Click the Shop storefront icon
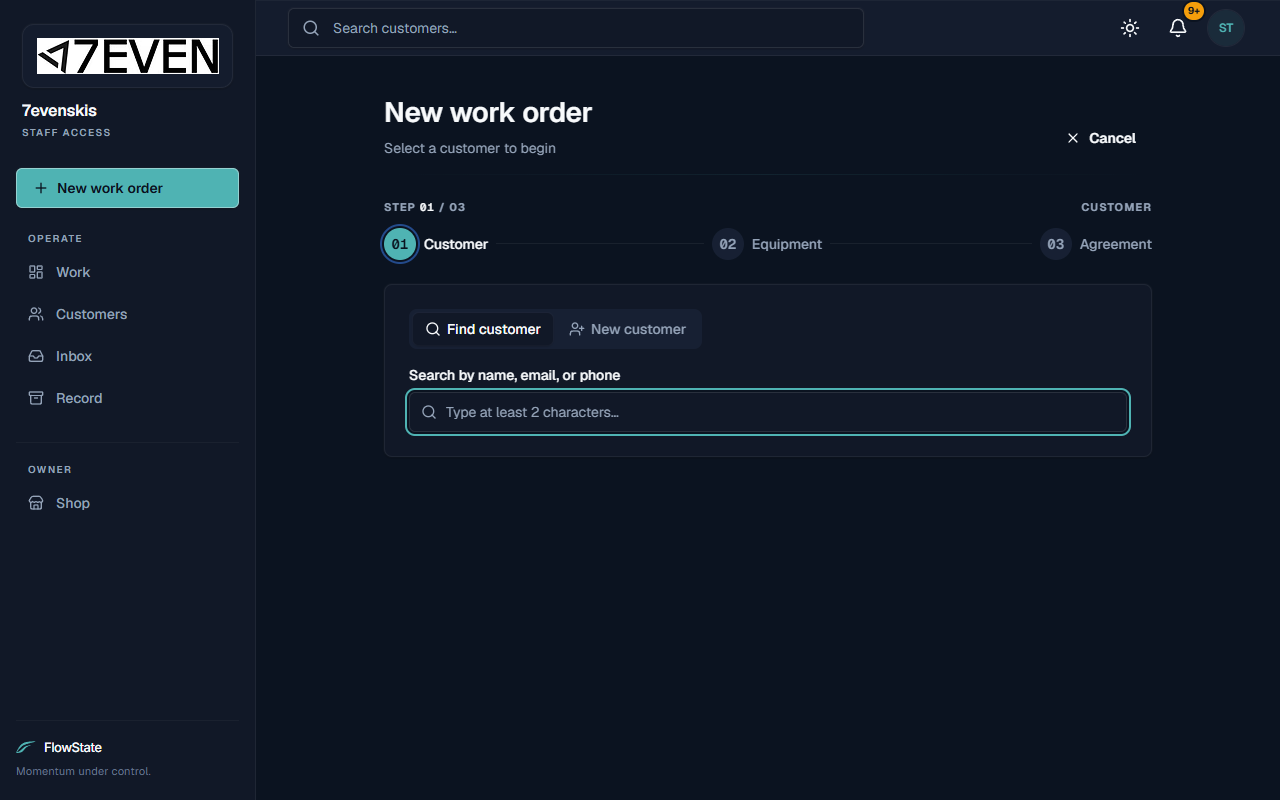The width and height of the screenshot is (1280, 800). pyautogui.click(x=36, y=503)
